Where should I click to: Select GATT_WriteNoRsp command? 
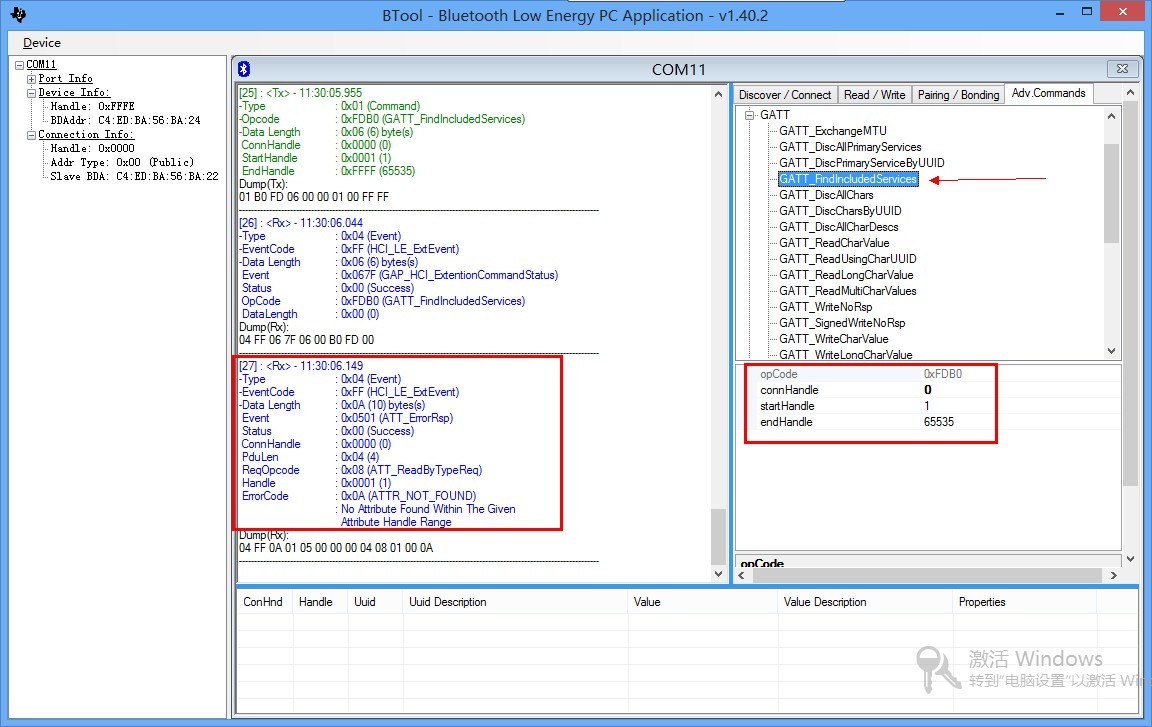826,307
